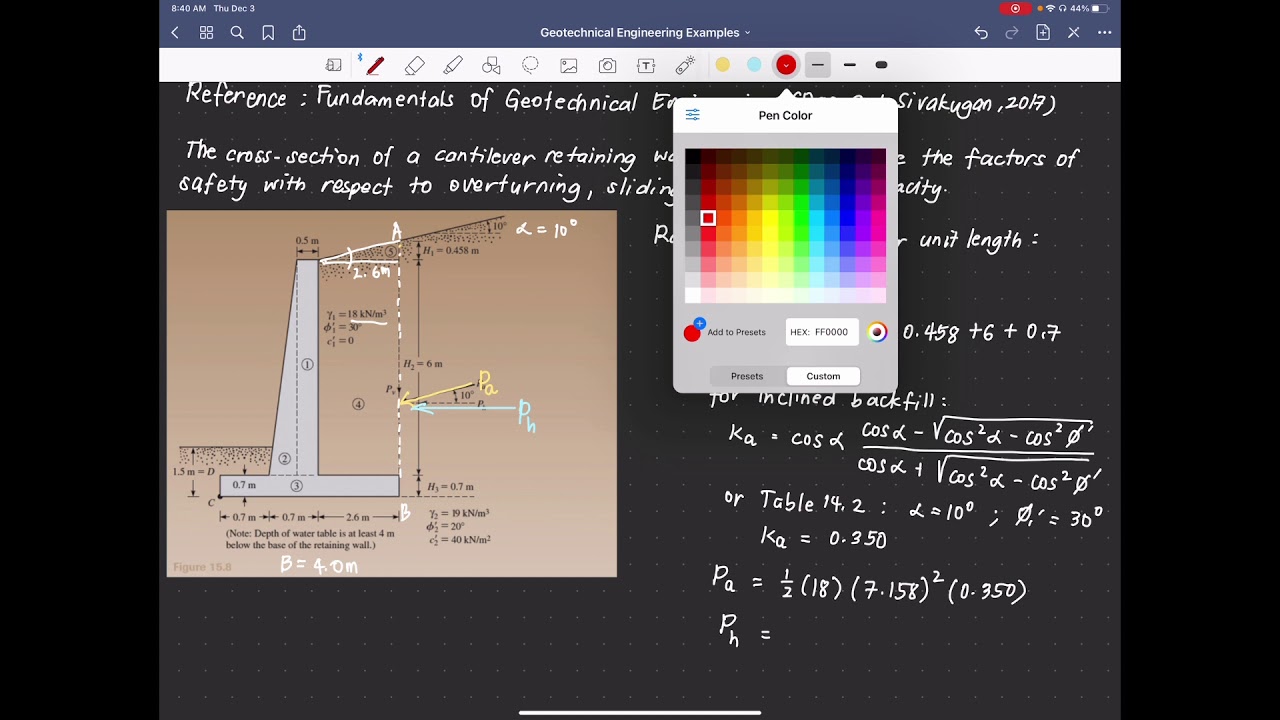Go back using the left chevron

click(x=175, y=33)
